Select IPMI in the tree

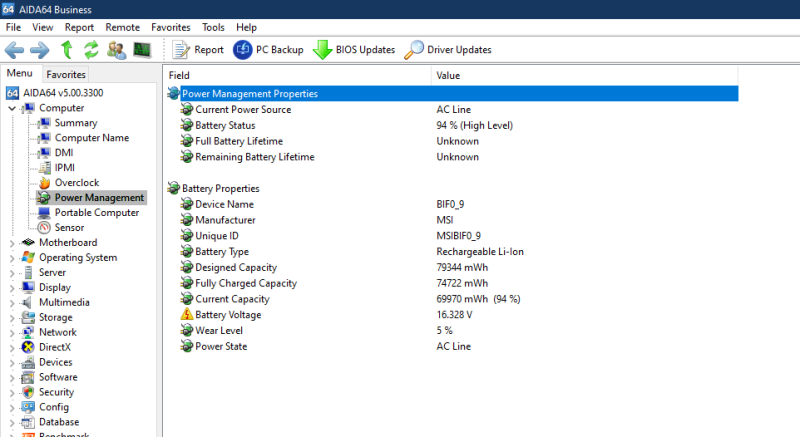65,167
